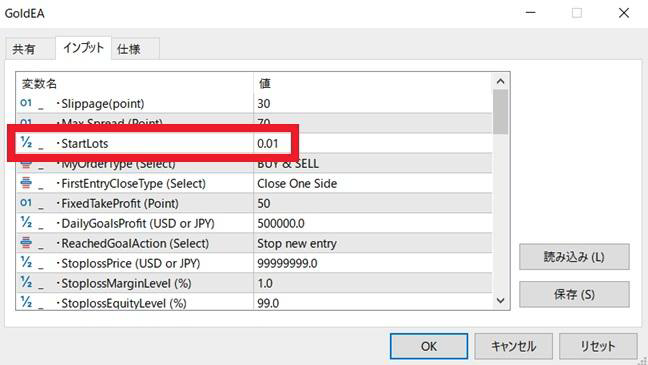The height and width of the screenshot is (365, 648).
Task: Click the double icon beside StoplossMarginLevel
Action: coord(26,283)
